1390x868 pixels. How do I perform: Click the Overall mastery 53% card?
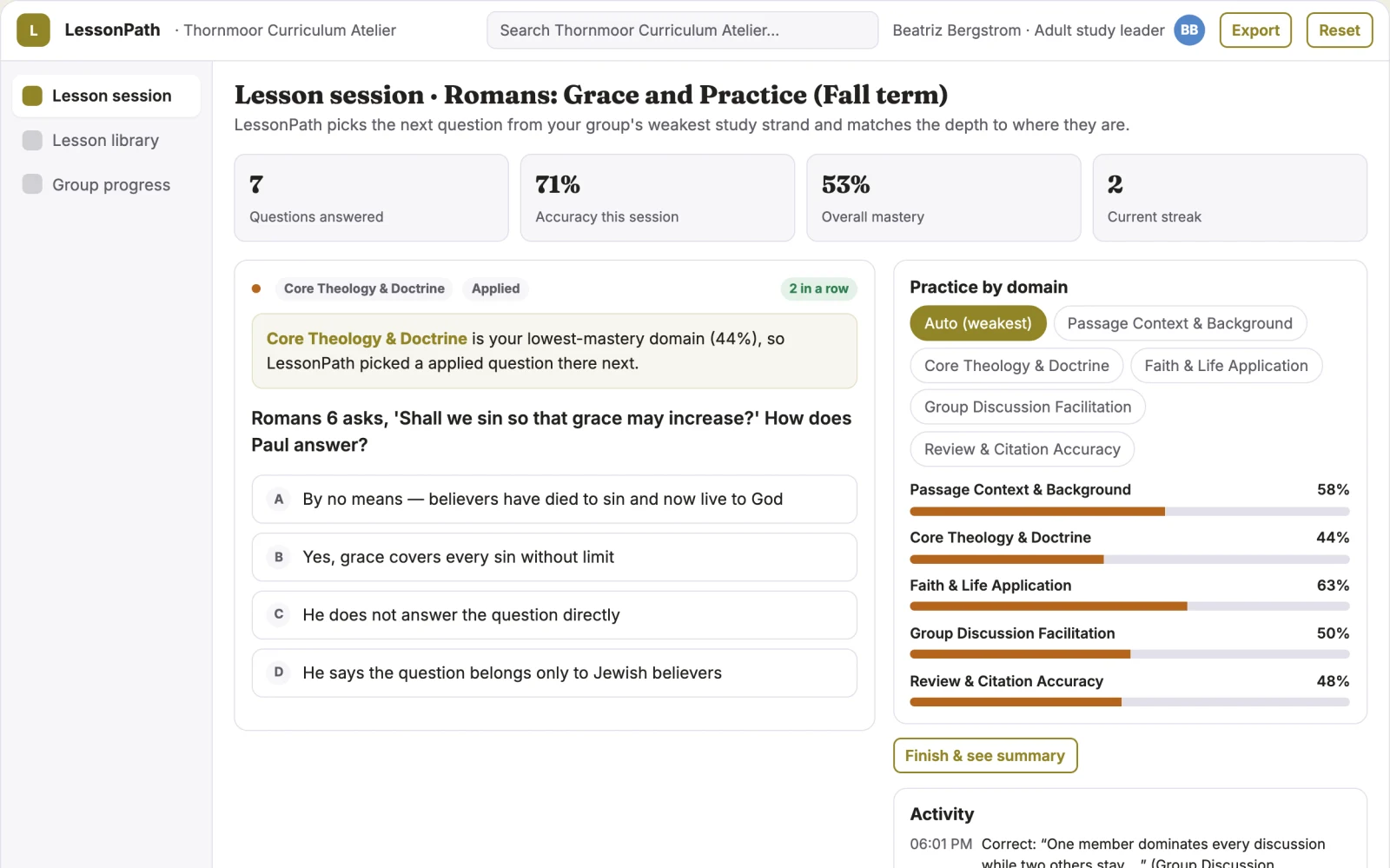(x=943, y=198)
